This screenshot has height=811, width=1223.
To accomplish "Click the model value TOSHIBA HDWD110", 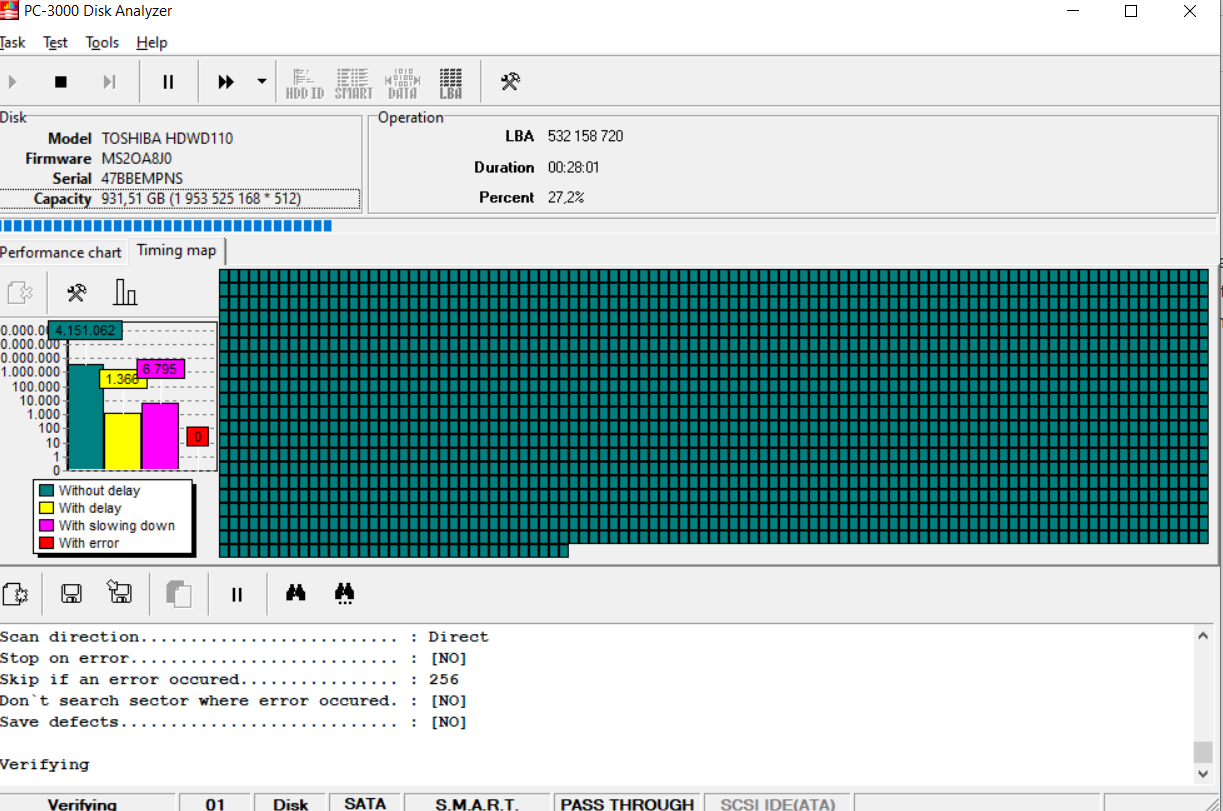I will (167, 138).
